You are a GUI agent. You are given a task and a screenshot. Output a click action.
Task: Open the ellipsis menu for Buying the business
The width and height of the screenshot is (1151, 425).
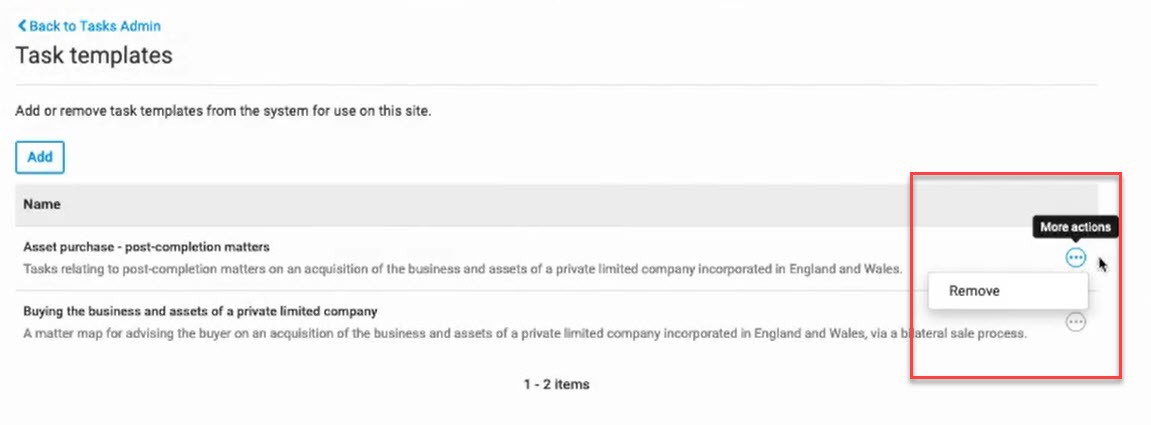(x=1075, y=322)
